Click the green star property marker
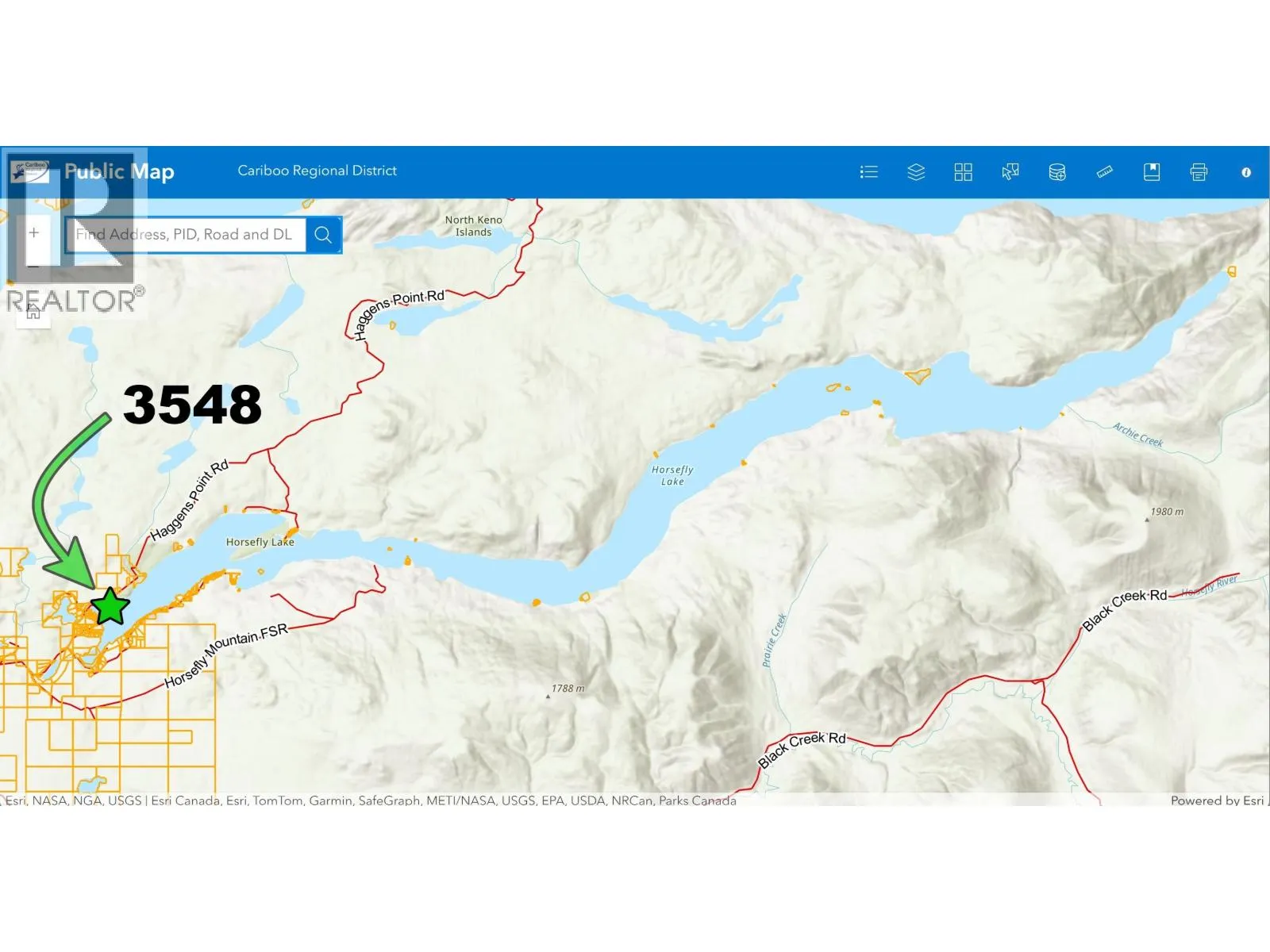The height and width of the screenshot is (952, 1270). 110,607
